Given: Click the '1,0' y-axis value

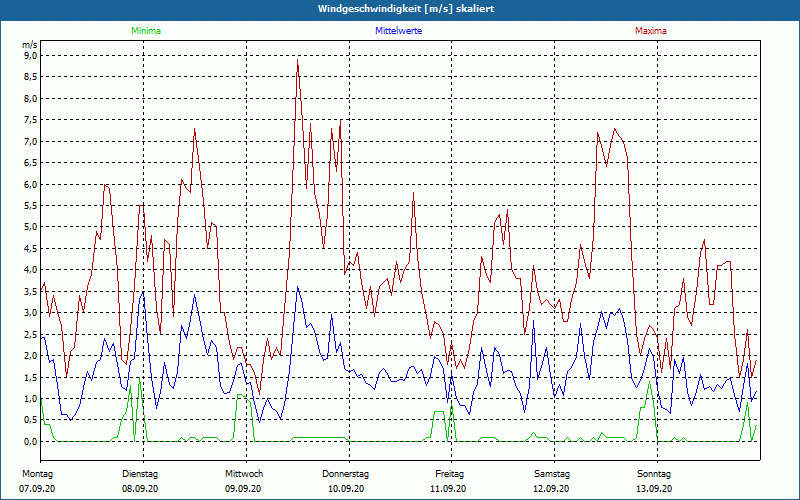Looking at the screenshot, I should [31, 398].
